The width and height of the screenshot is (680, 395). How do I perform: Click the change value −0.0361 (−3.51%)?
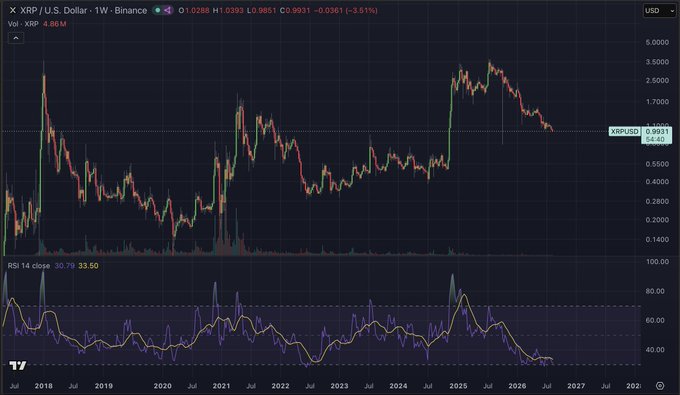pos(346,10)
